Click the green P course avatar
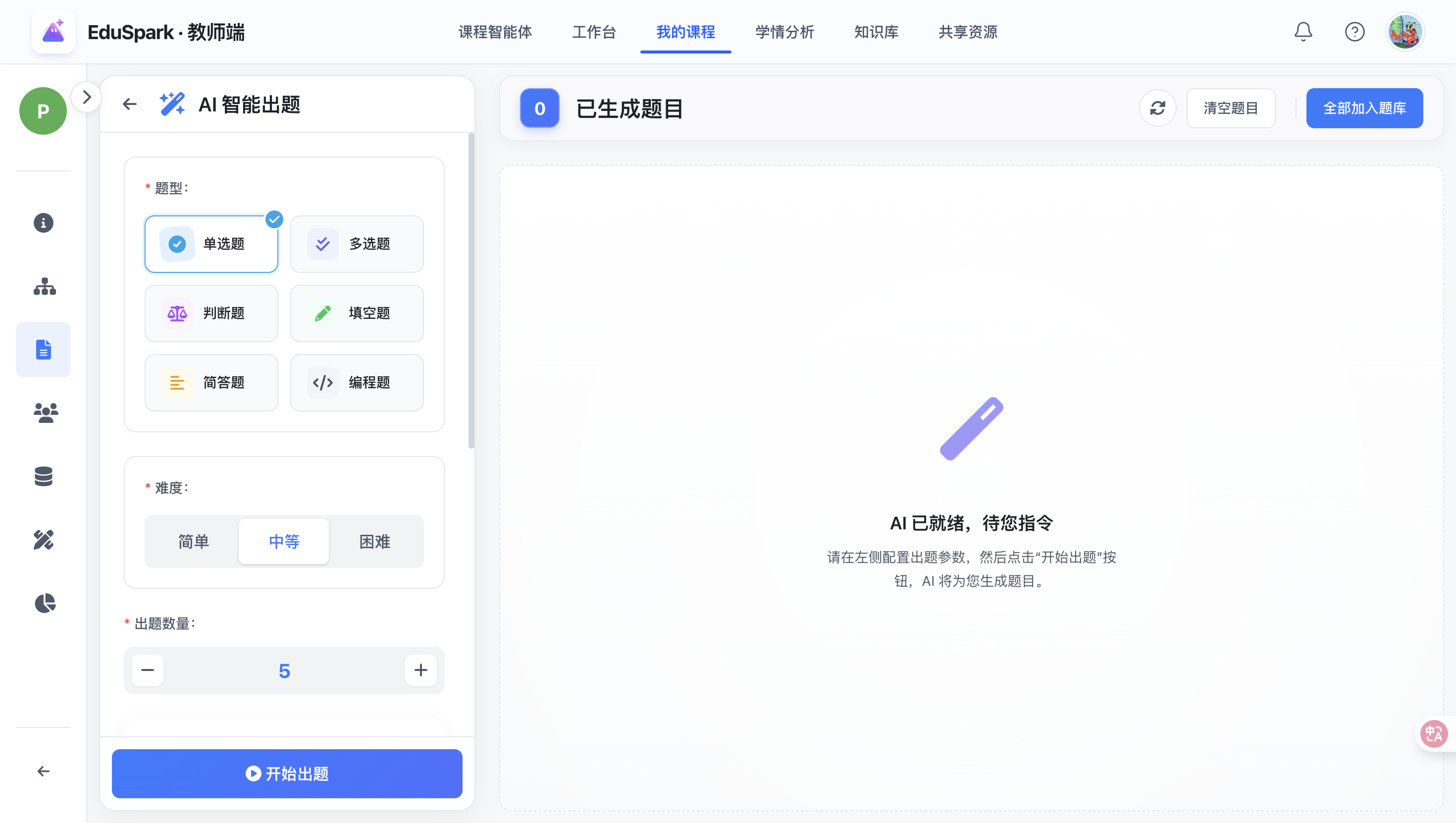Image resolution: width=1456 pixels, height=823 pixels. tap(43, 111)
